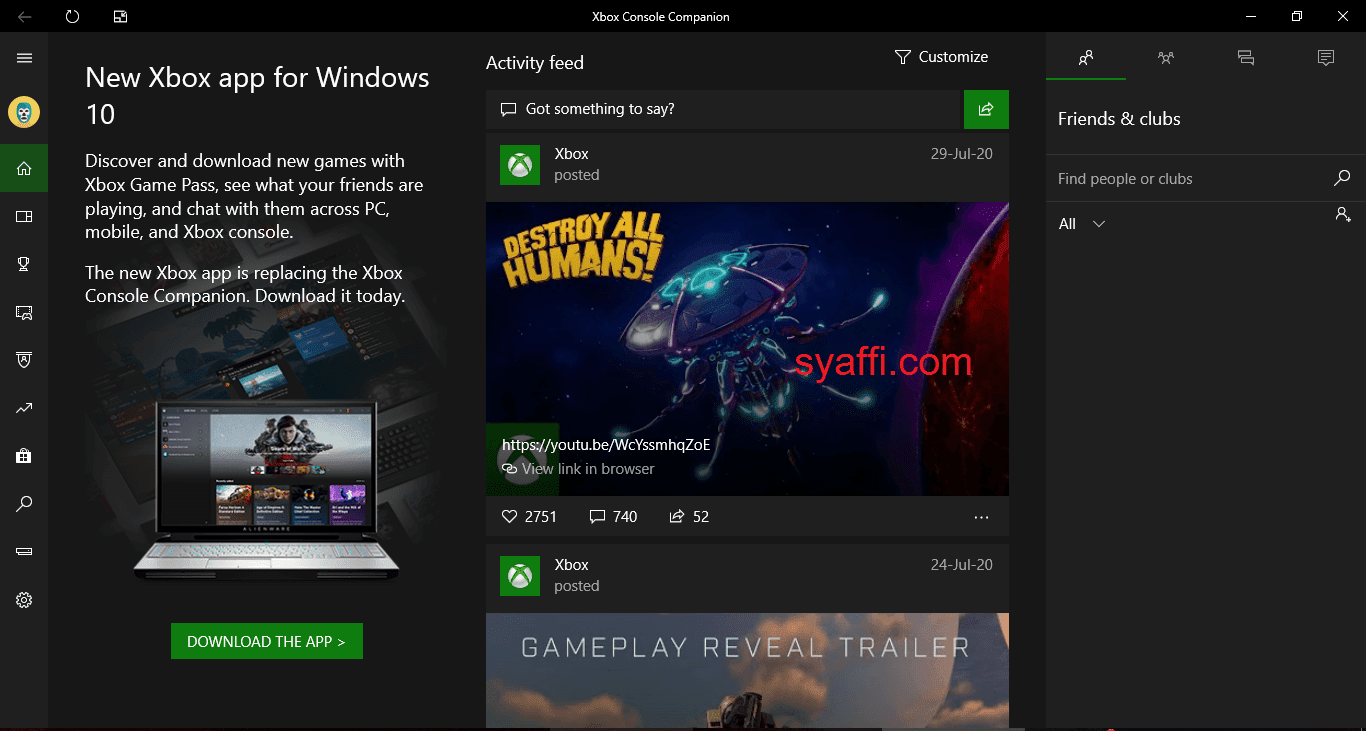This screenshot has height=731, width=1366.
Task: Open the All friends filter dropdown
Action: (x=1081, y=224)
